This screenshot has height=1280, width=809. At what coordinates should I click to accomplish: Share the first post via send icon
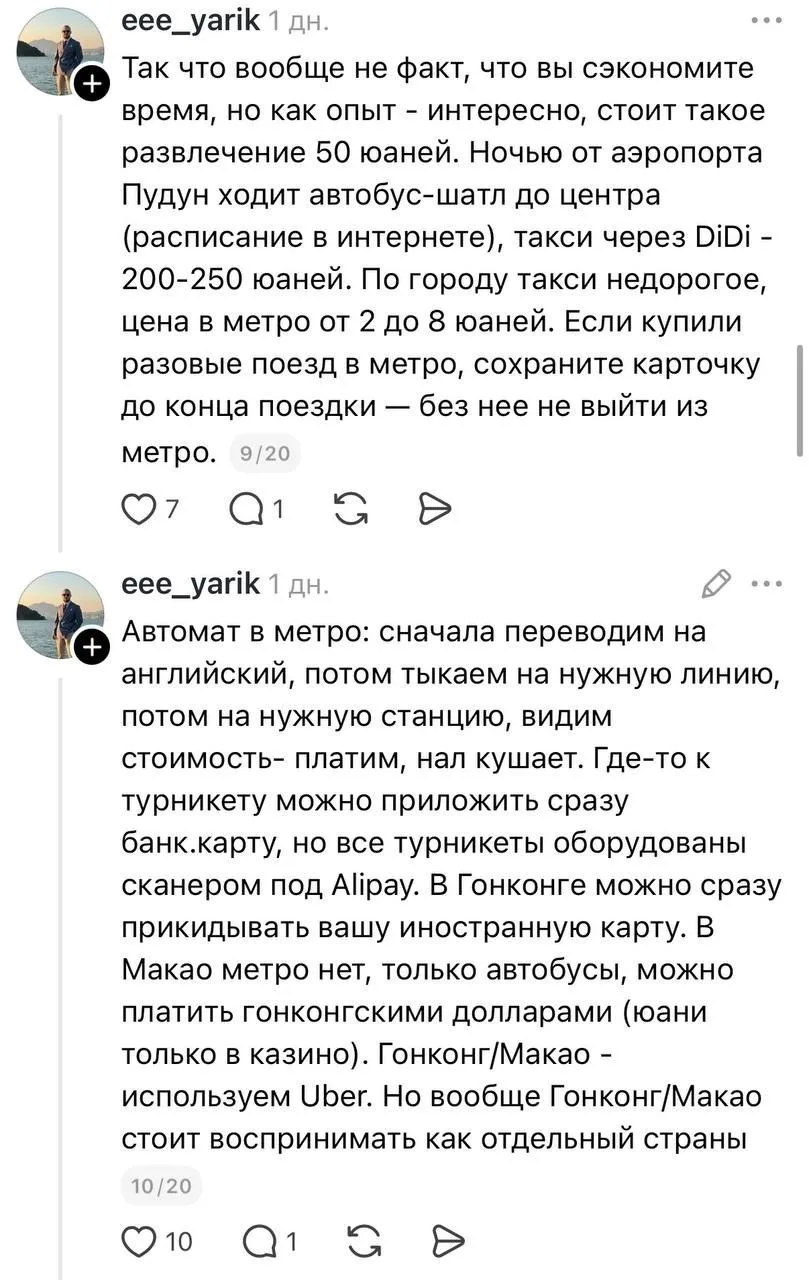pyautogui.click(x=434, y=509)
